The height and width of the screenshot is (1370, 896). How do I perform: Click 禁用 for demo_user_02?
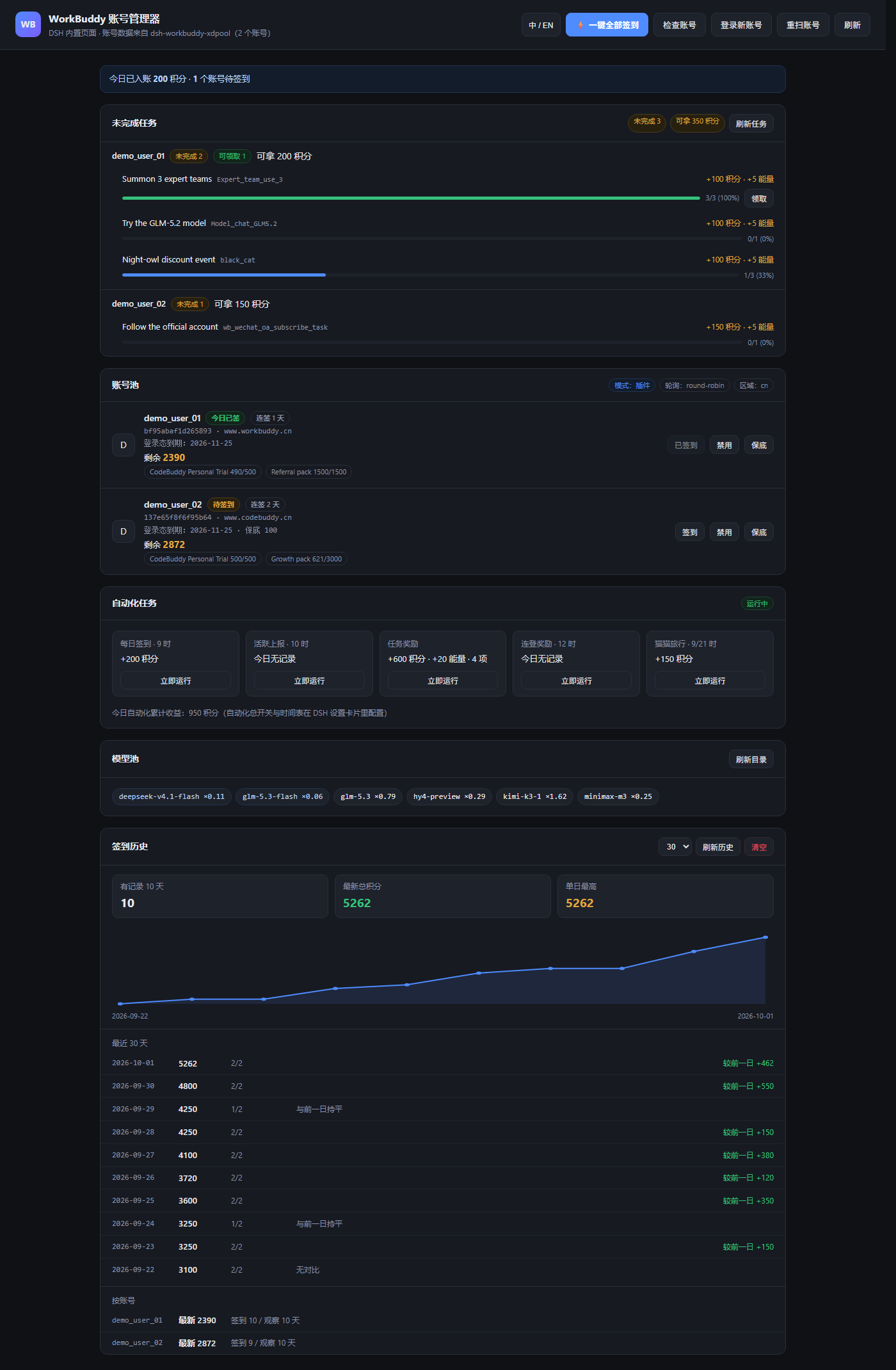pos(724,532)
